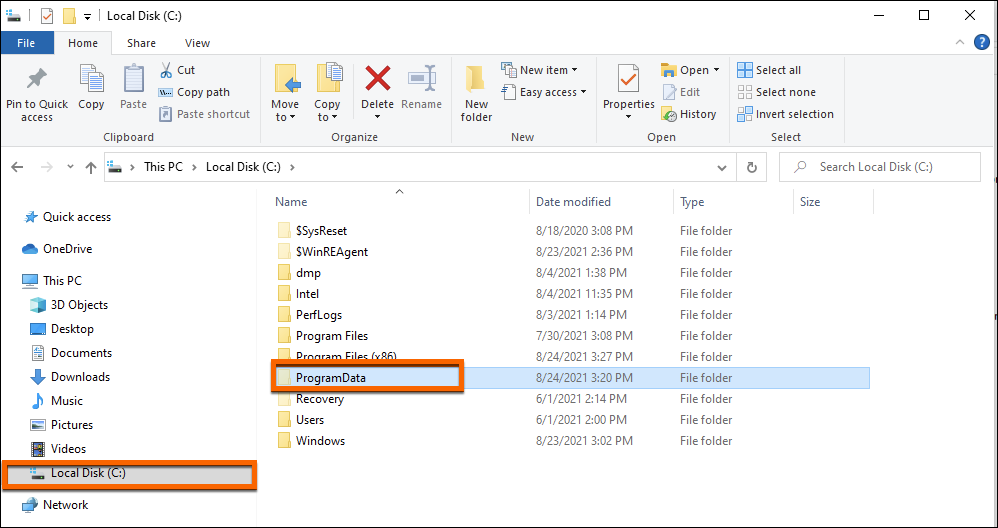Viewport: 998px width, 528px height.
Task: Go up one folder level
Action: pyautogui.click(x=91, y=167)
